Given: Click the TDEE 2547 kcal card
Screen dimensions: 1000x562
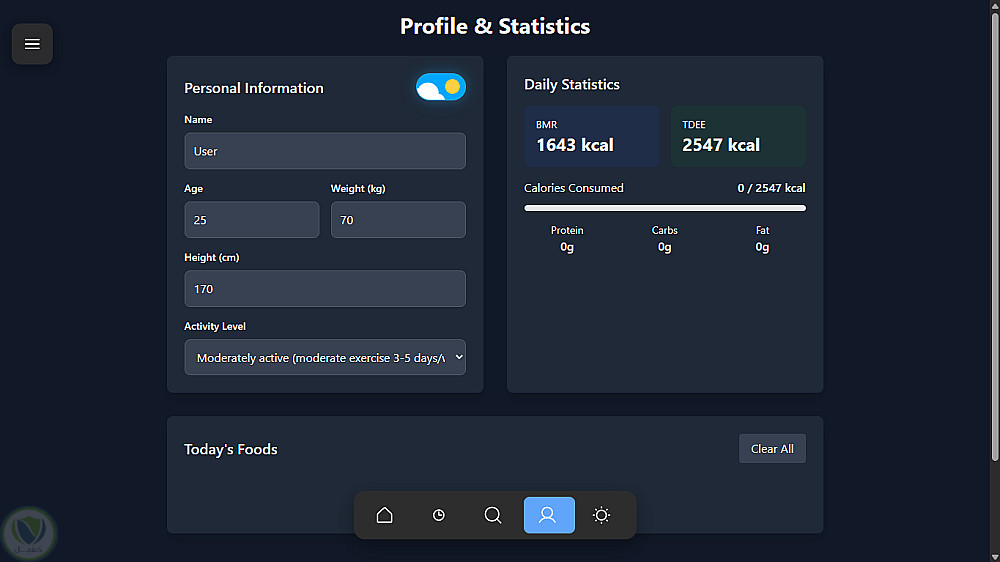Looking at the screenshot, I should pyautogui.click(x=738, y=137).
